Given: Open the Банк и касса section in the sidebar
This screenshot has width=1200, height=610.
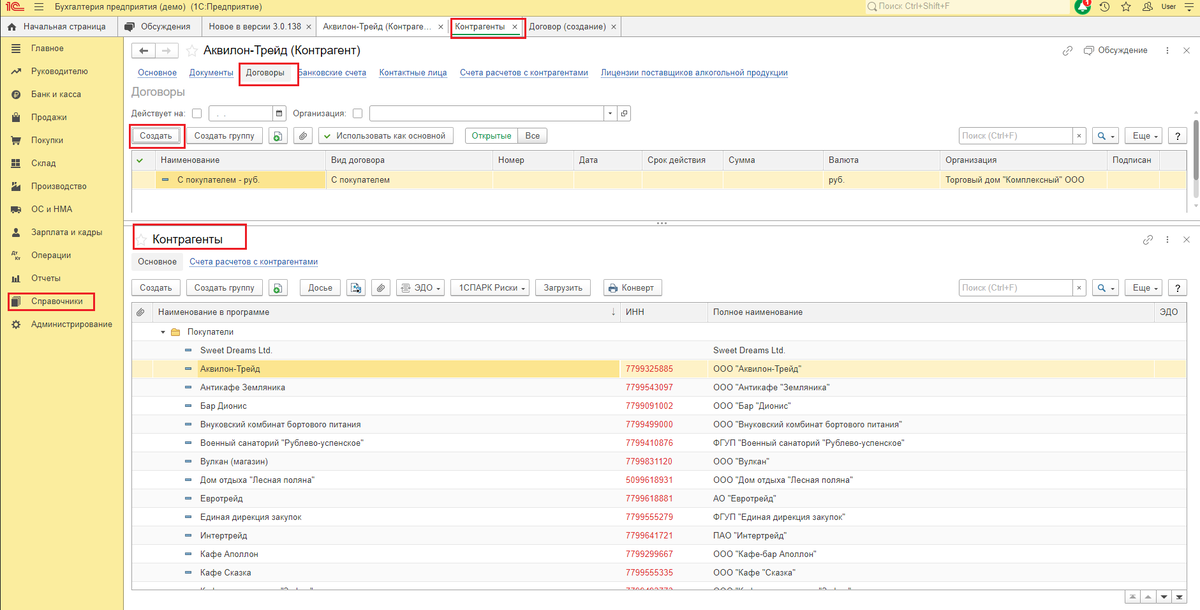Looking at the screenshot, I should 55,94.
